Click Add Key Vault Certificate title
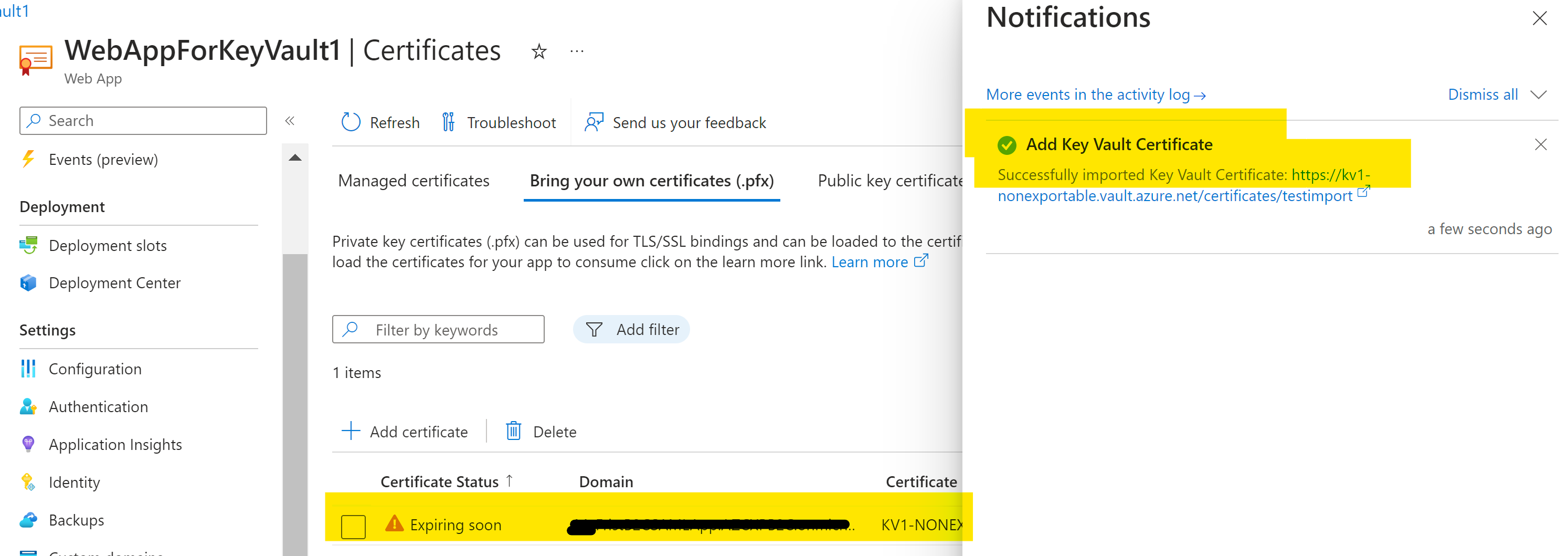The width and height of the screenshot is (1568, 556). (1119, 144)
